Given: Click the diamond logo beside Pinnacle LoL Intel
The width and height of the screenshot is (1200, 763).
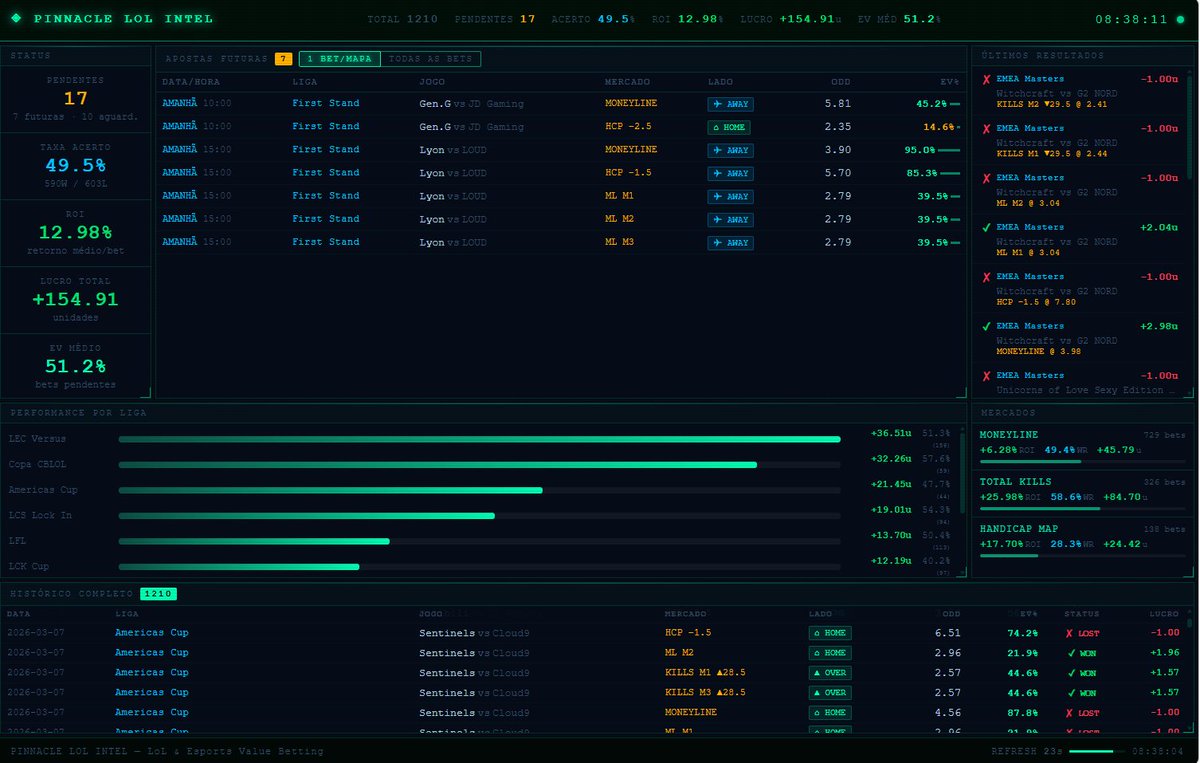Looking at the screenshot, I should coord(16,19).
